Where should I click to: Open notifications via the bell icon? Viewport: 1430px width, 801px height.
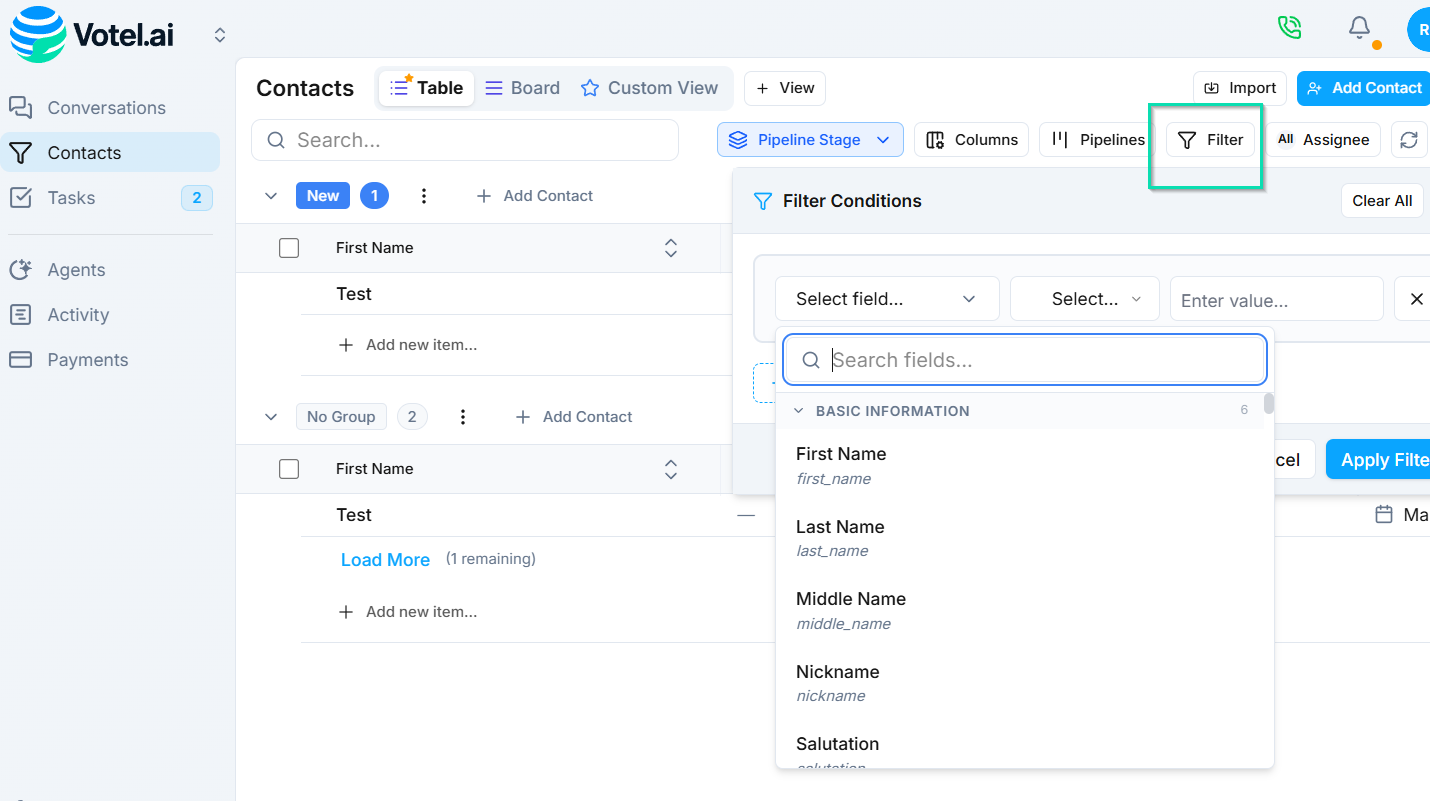[1359, 28]
